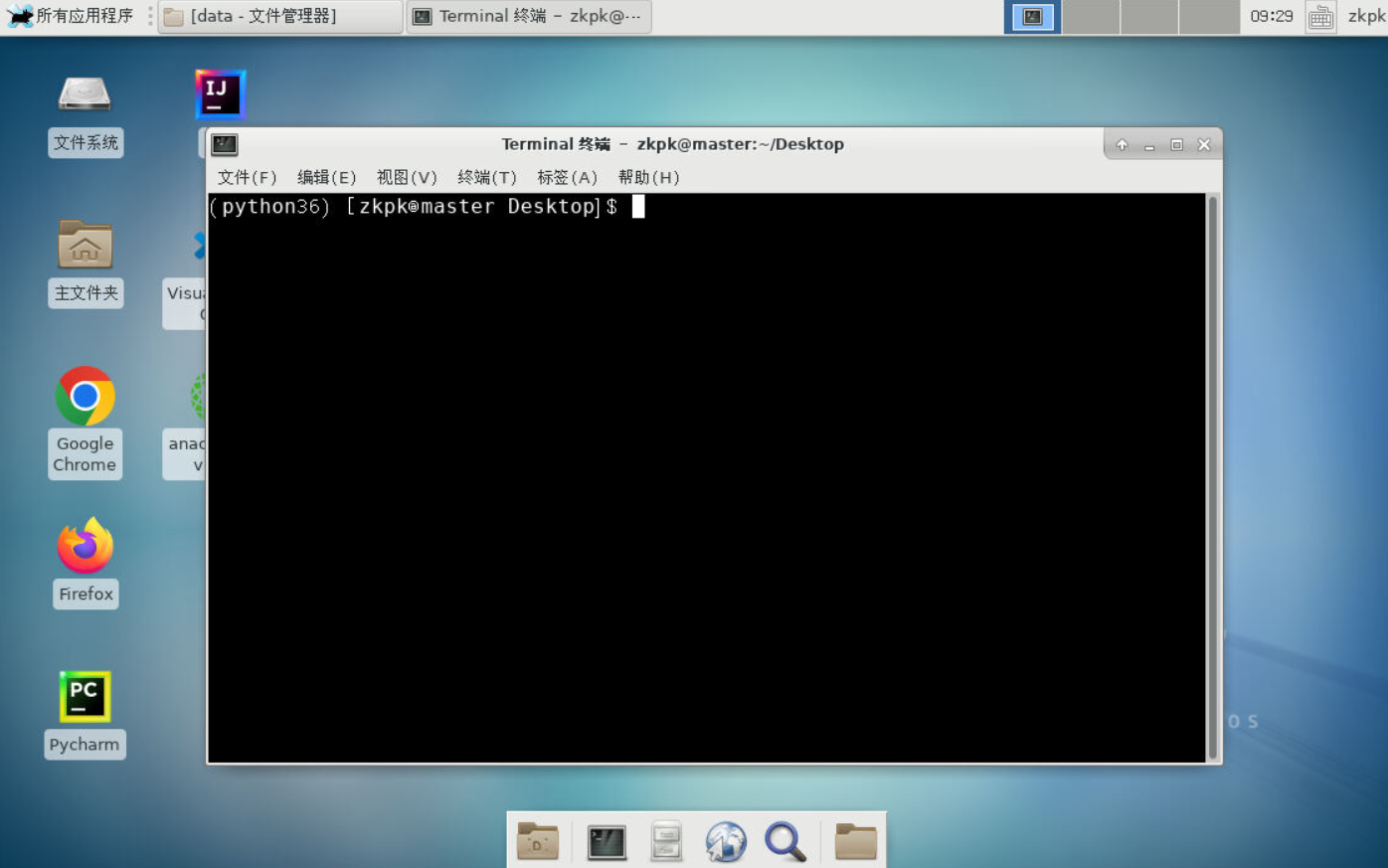Open the 主文件夹 home folder icon
This screenshot has height=868, width=1388.
[85, 245]
